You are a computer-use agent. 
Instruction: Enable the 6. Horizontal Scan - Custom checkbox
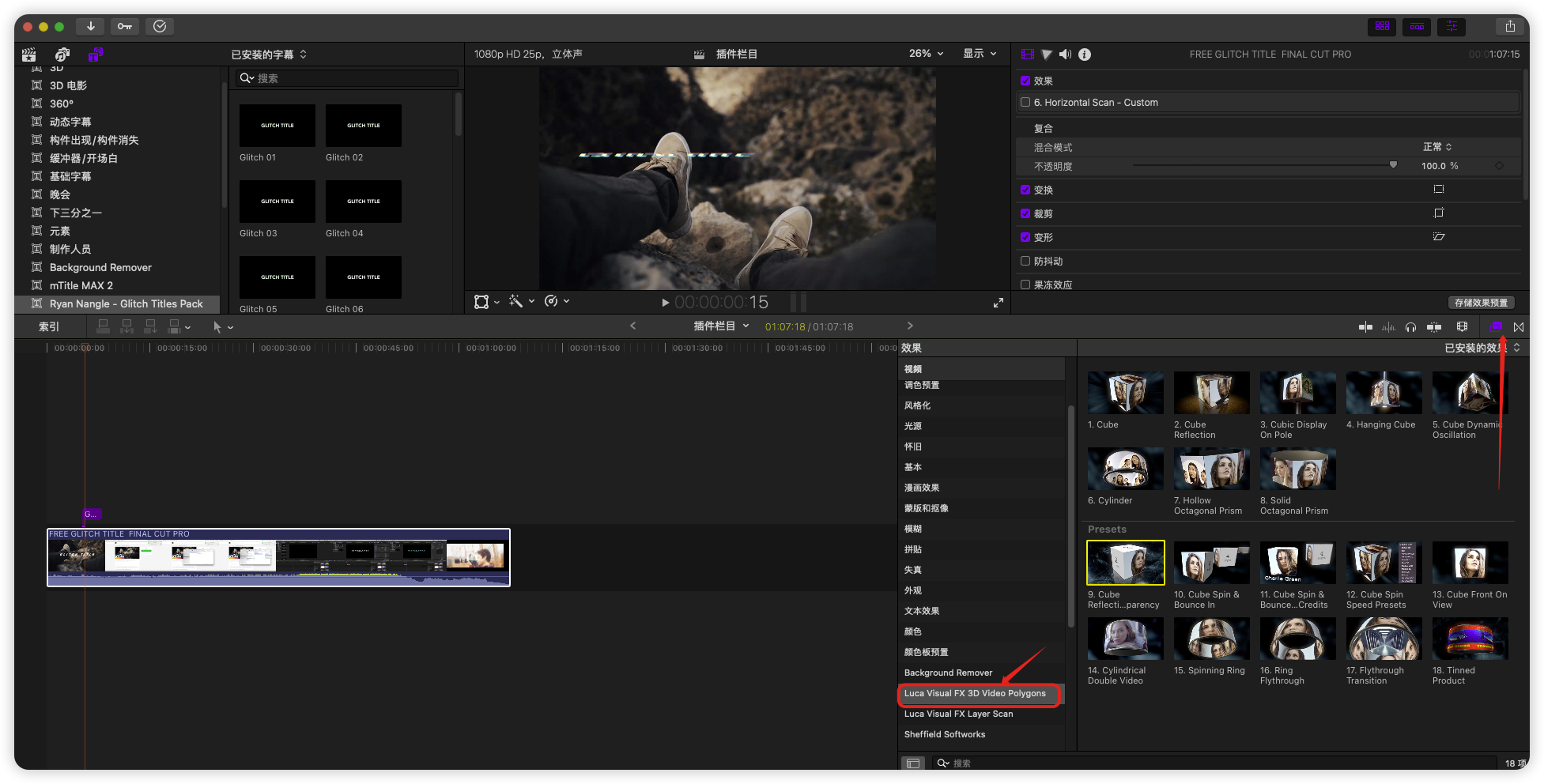point(1025,103)
